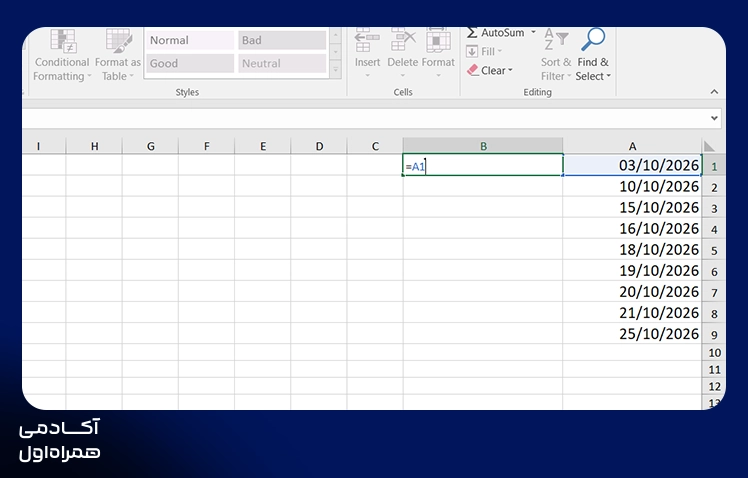Select row 5 header
The height and width of the screenshot is (478, 748).
click(x=714, y=250)
